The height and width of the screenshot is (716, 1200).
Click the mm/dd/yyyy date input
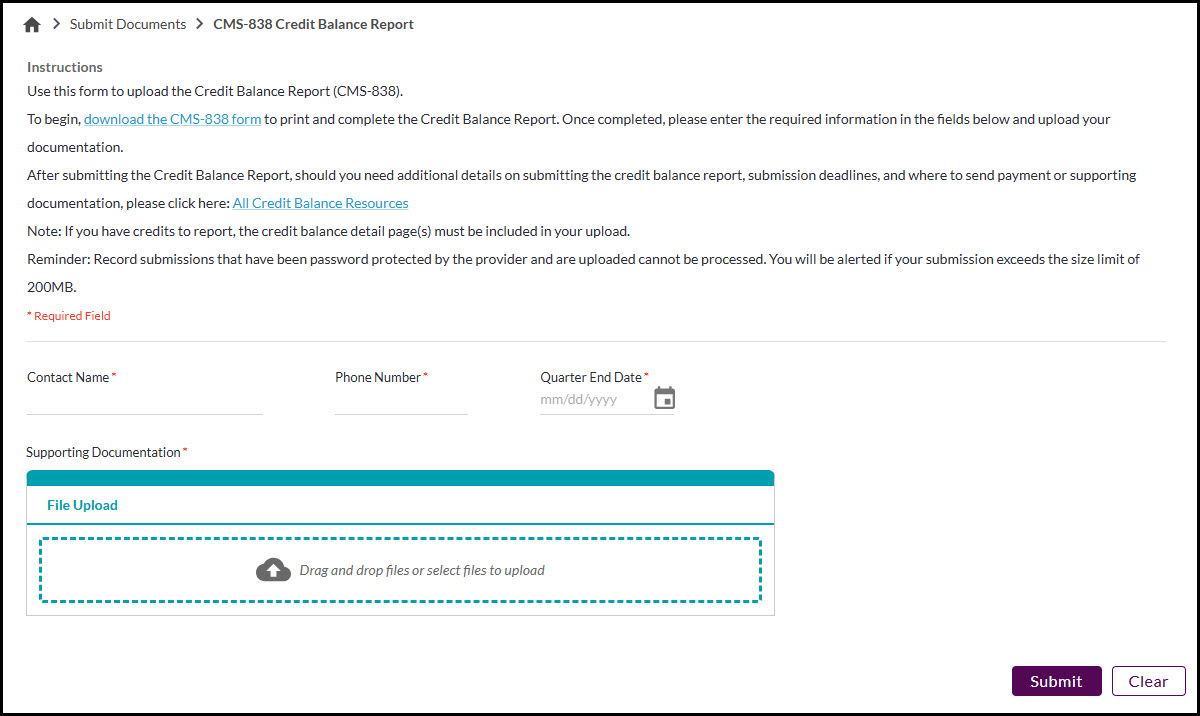(590, 397)
